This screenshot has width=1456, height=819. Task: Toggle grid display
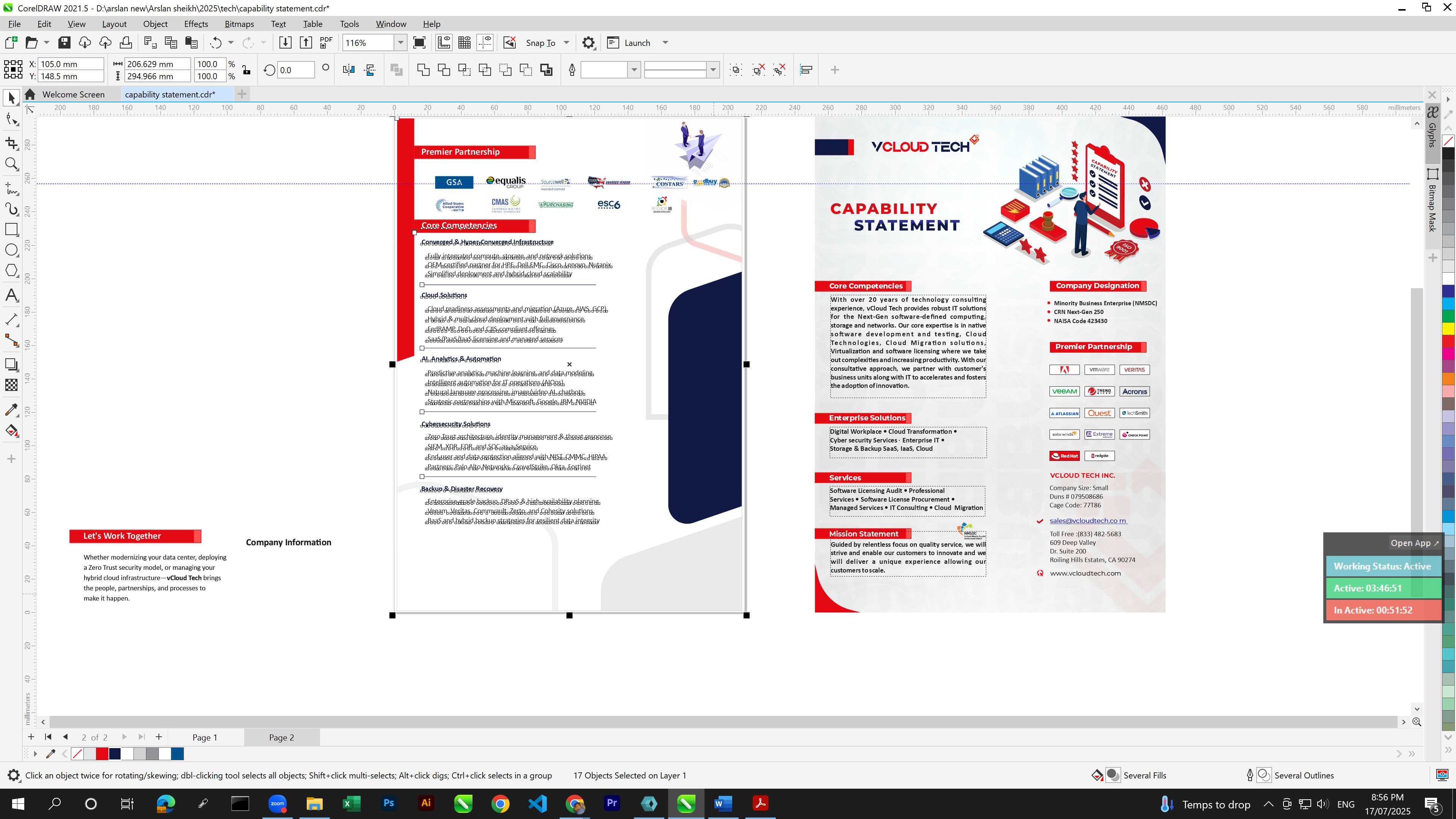464,42
